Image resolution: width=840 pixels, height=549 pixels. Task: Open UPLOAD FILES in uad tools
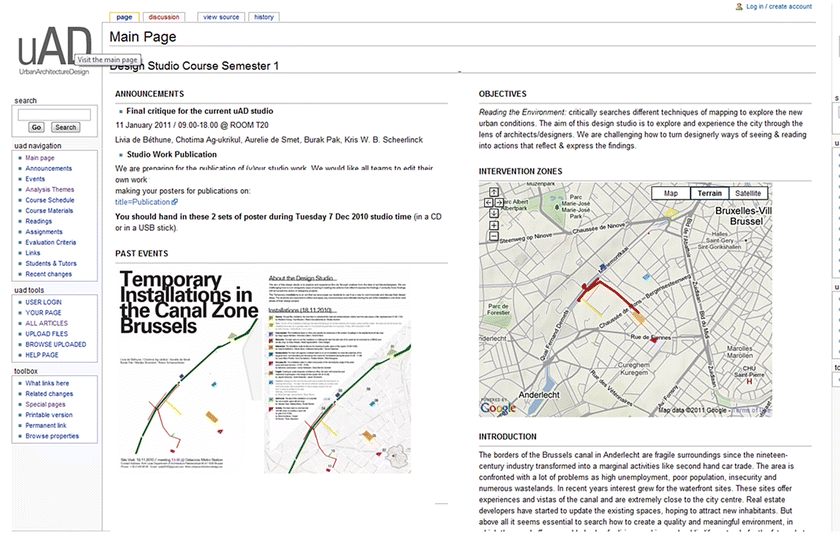pos(47,334)
